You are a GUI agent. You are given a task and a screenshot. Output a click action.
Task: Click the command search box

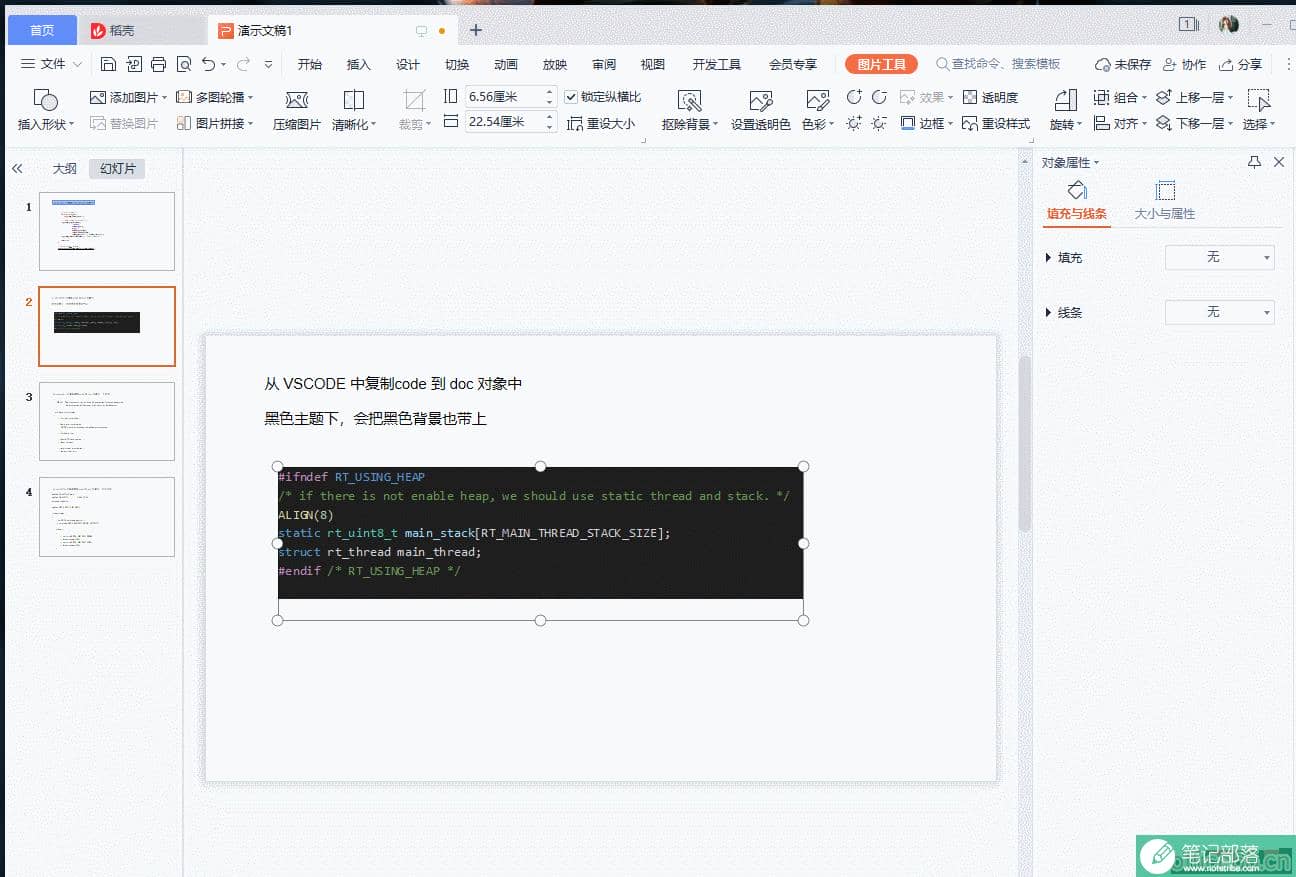click(x=998, y=64)
